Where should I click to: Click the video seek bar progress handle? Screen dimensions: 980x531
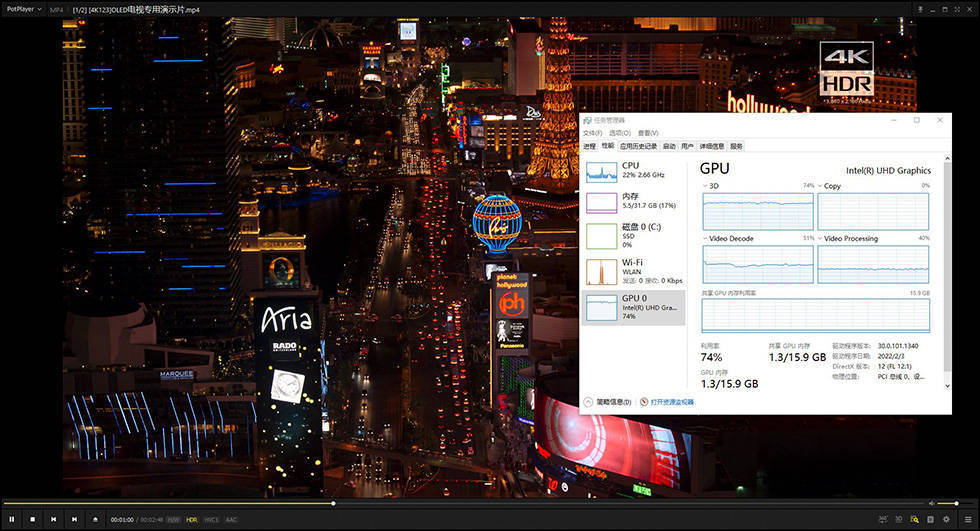tap(333, 503)
